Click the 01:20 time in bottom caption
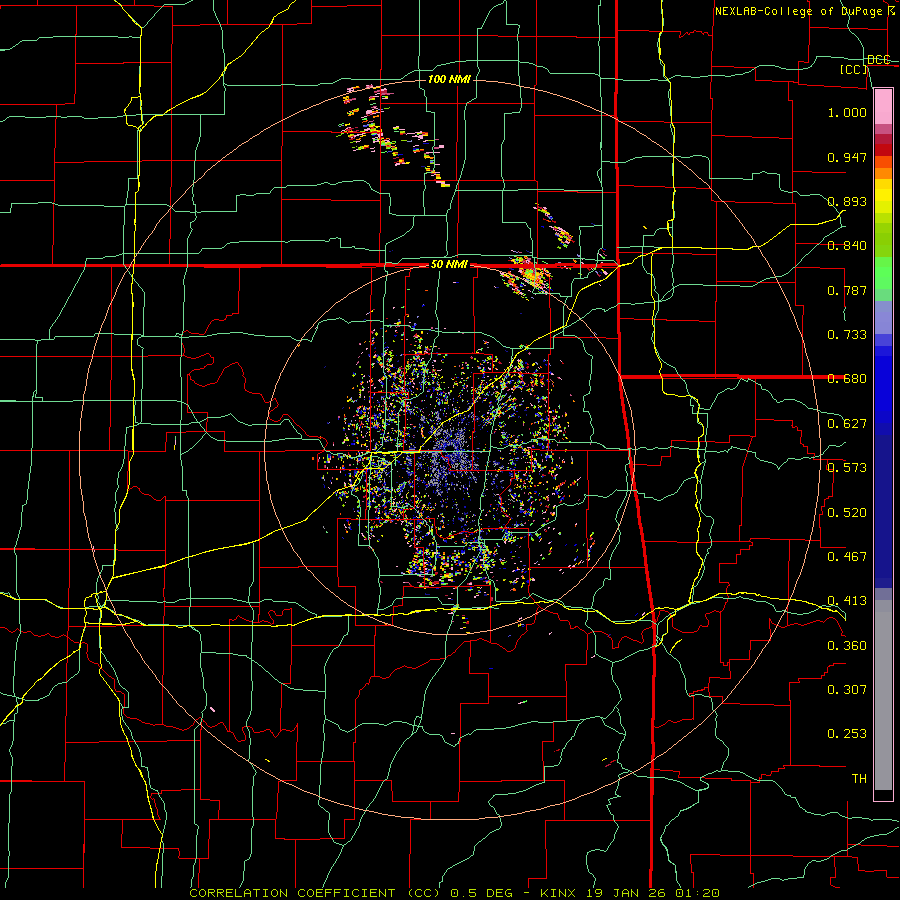 pyautogui.click(x=696, y=893)
